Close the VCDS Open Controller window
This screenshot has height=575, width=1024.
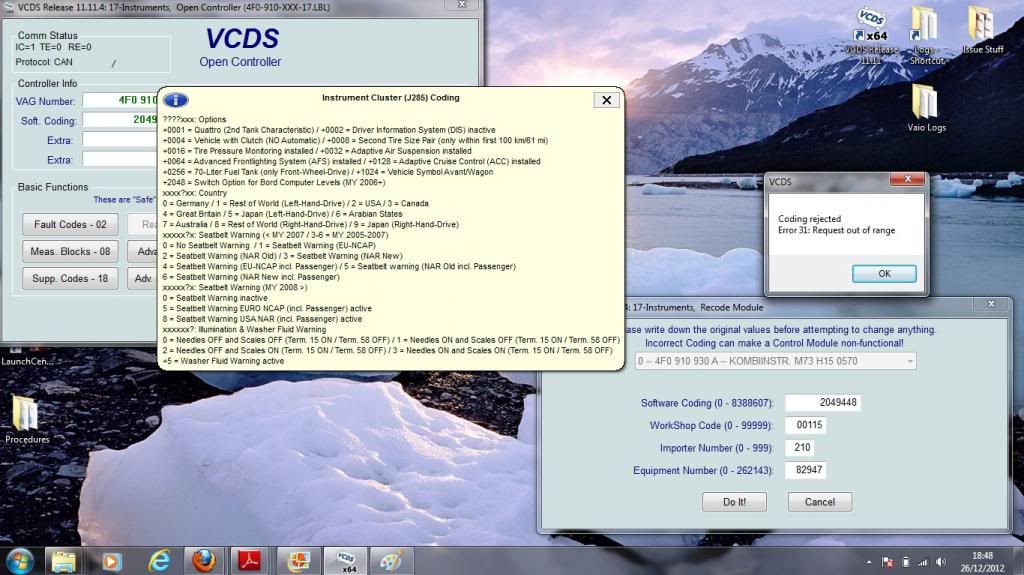pos(462,5)
